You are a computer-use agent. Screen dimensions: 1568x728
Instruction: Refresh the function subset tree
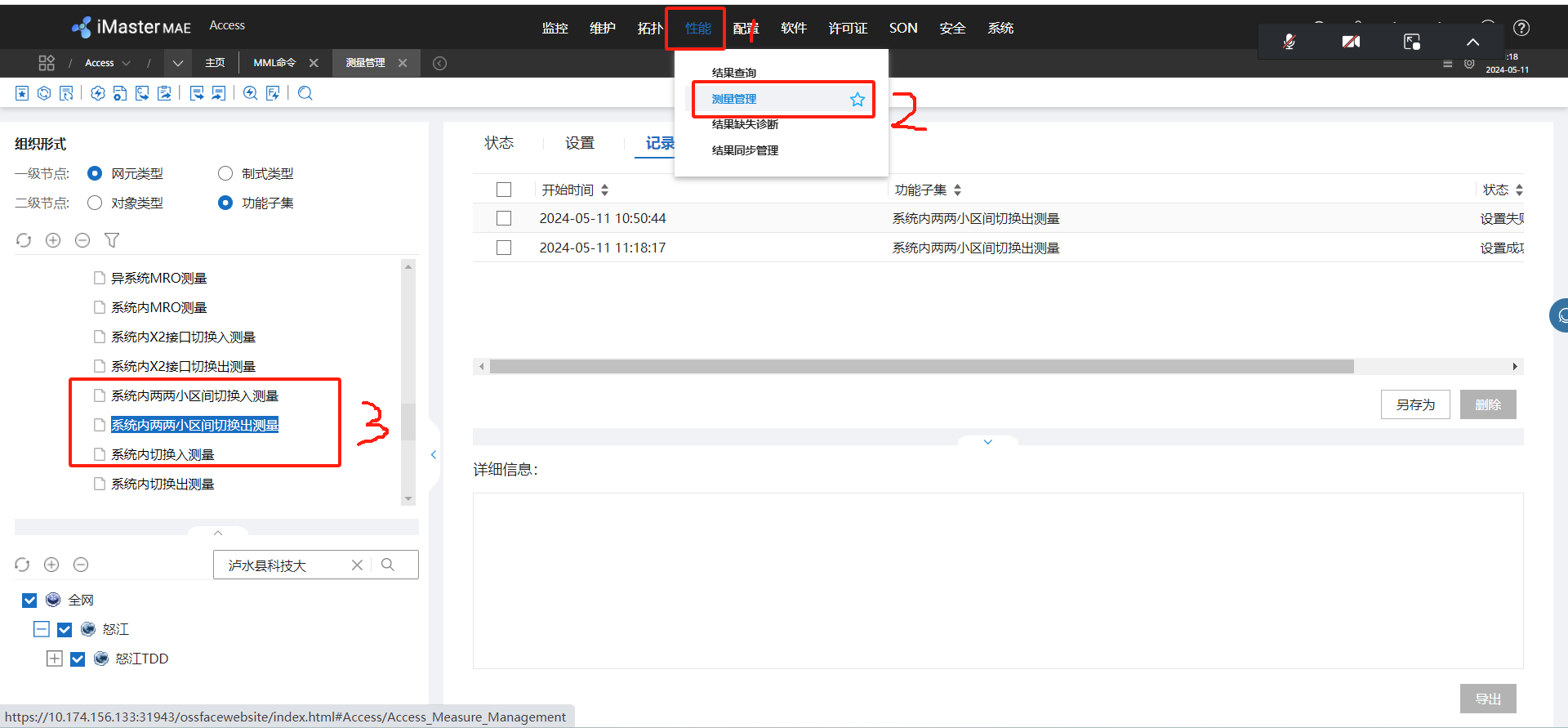tap(24, 240)
